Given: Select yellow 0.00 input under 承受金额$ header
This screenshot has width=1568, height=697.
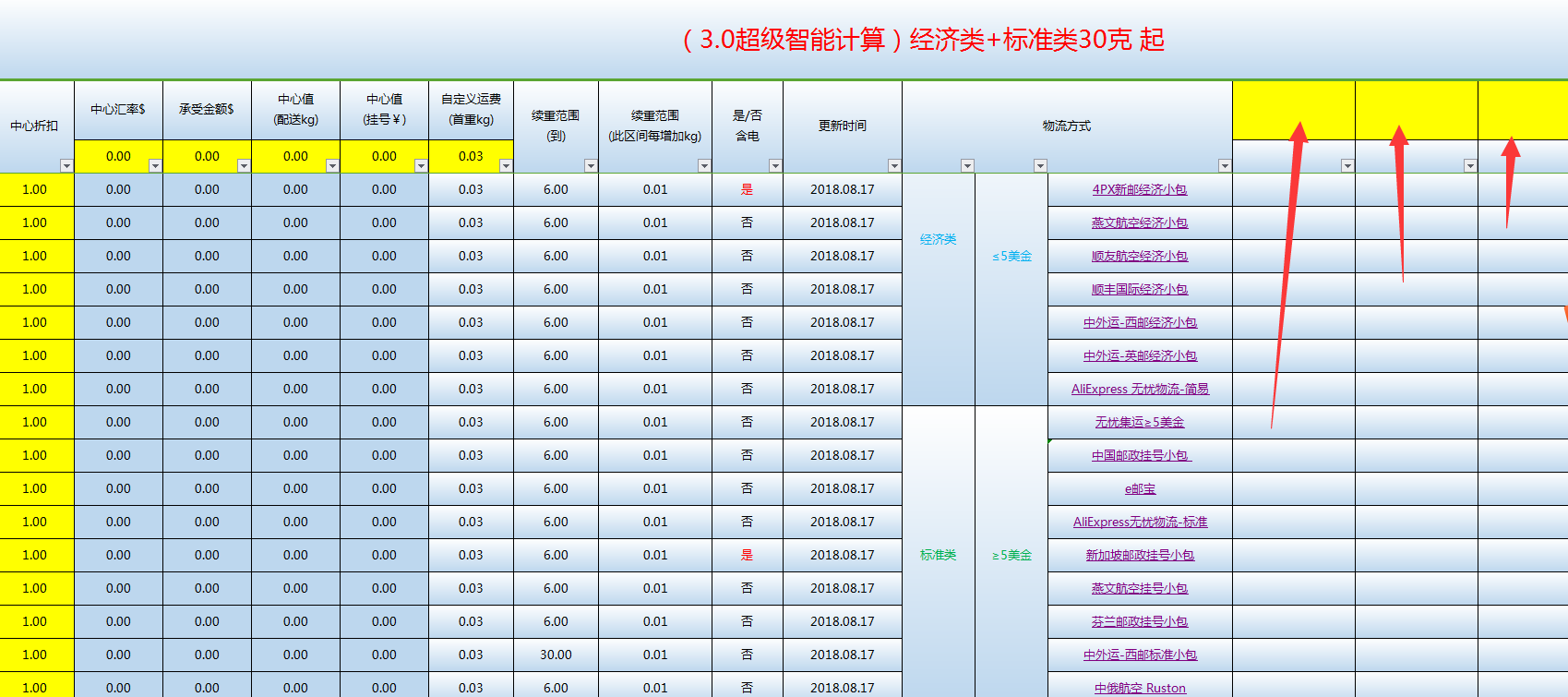Looking at the screenshot, I should 207,156.
